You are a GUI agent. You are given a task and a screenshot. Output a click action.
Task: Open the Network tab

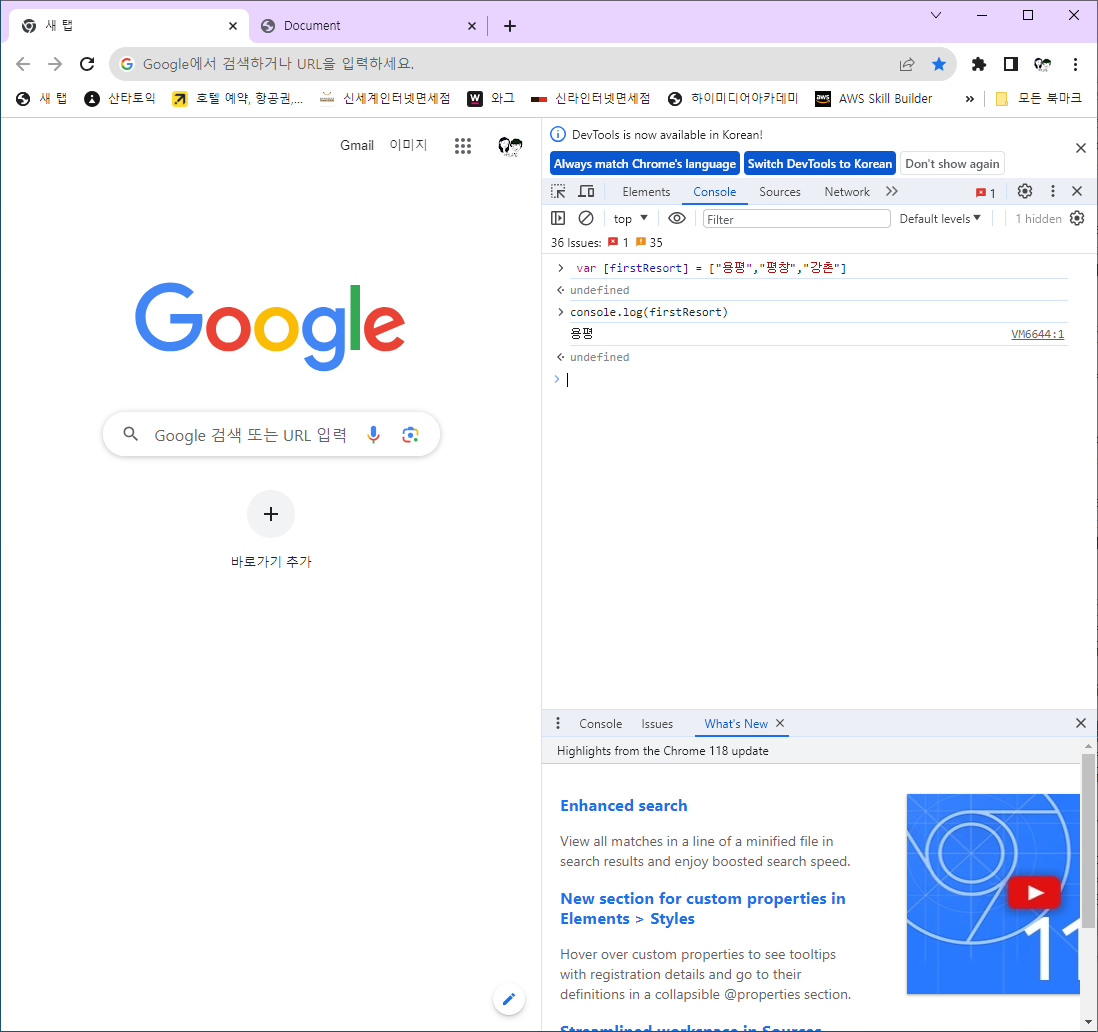(x=847, y=192)
